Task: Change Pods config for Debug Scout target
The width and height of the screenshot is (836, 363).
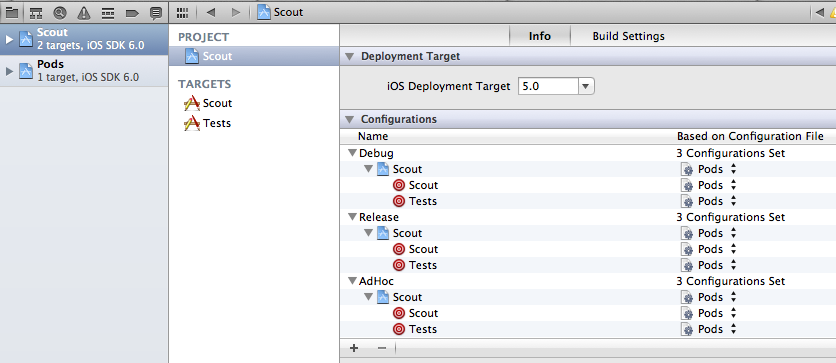Action: (x=709, y=185)
